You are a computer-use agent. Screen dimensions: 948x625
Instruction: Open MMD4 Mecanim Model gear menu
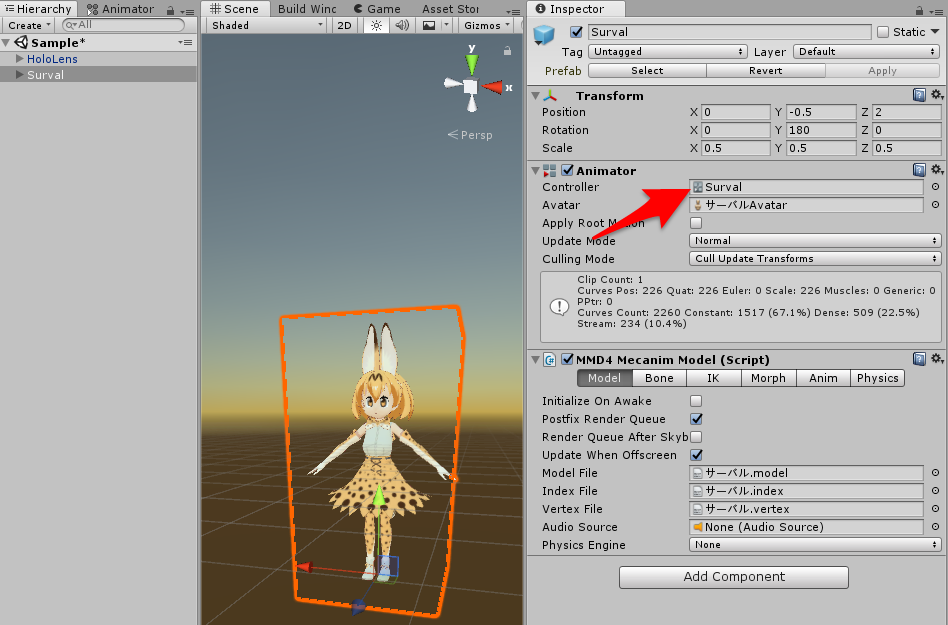coord(937,359)
